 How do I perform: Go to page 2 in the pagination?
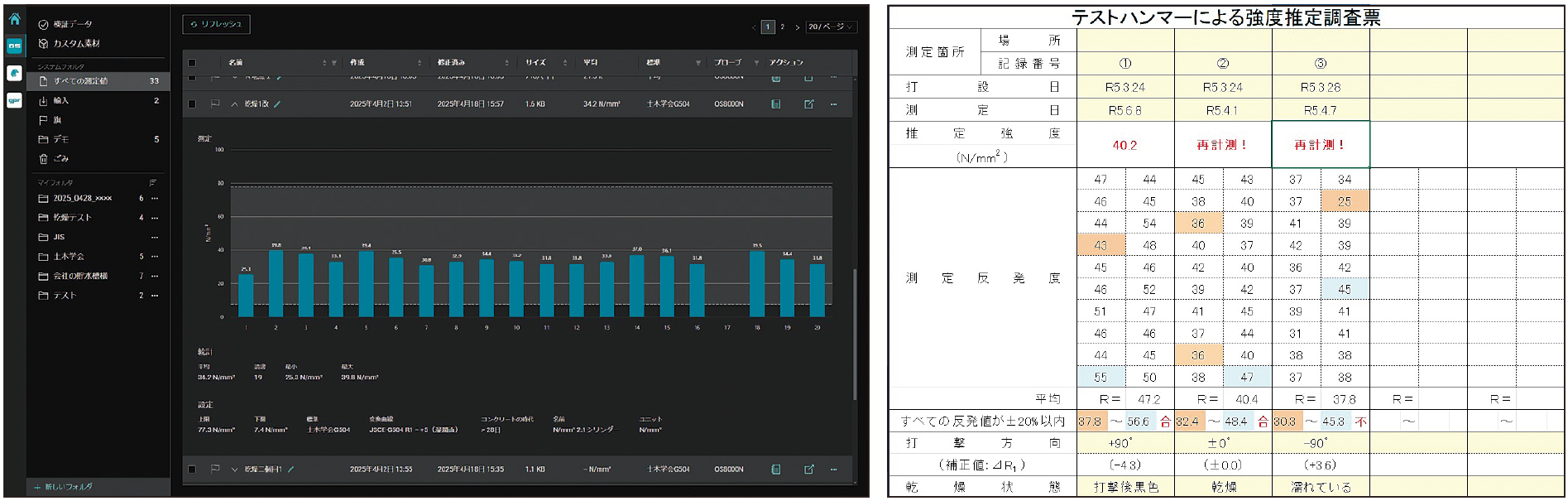point(783,26)
